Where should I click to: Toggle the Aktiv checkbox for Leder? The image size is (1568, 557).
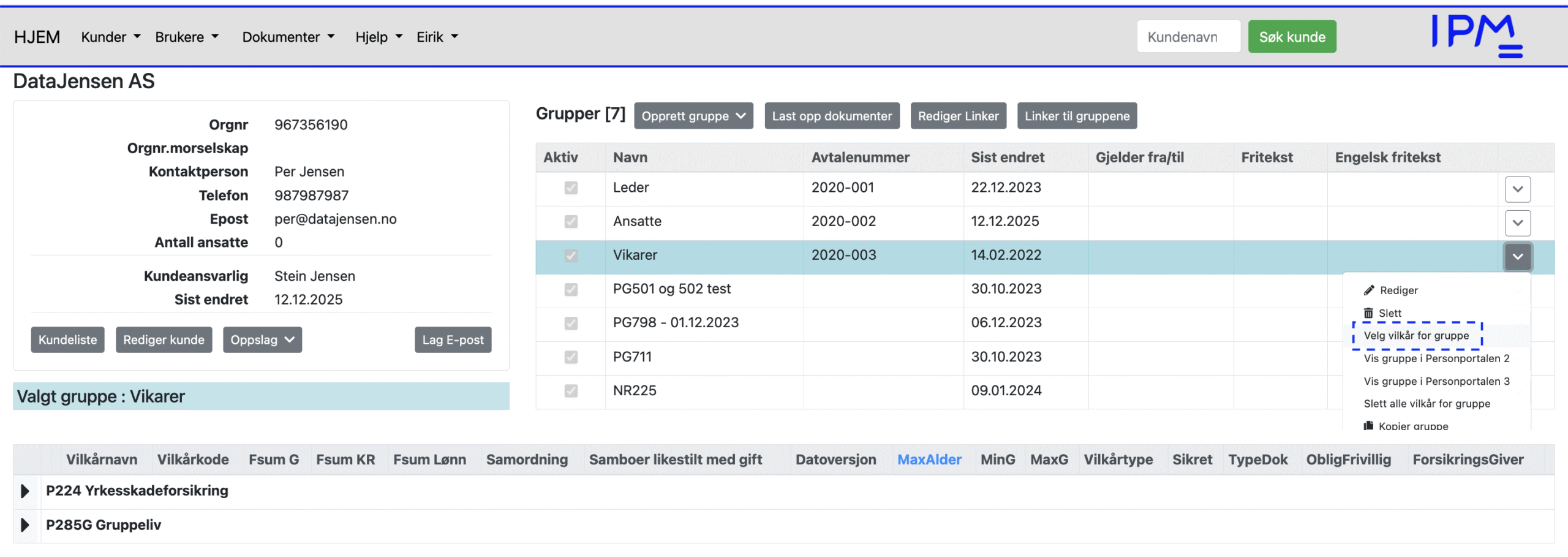pyautogui.click(x=571, y=188)
